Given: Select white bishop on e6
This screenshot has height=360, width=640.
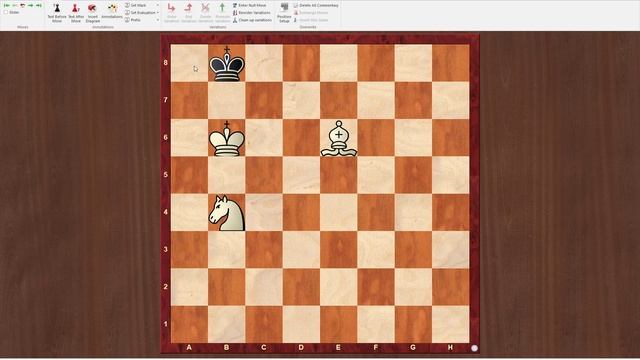Looking at the screenshot, I should [x=339, y=138].
